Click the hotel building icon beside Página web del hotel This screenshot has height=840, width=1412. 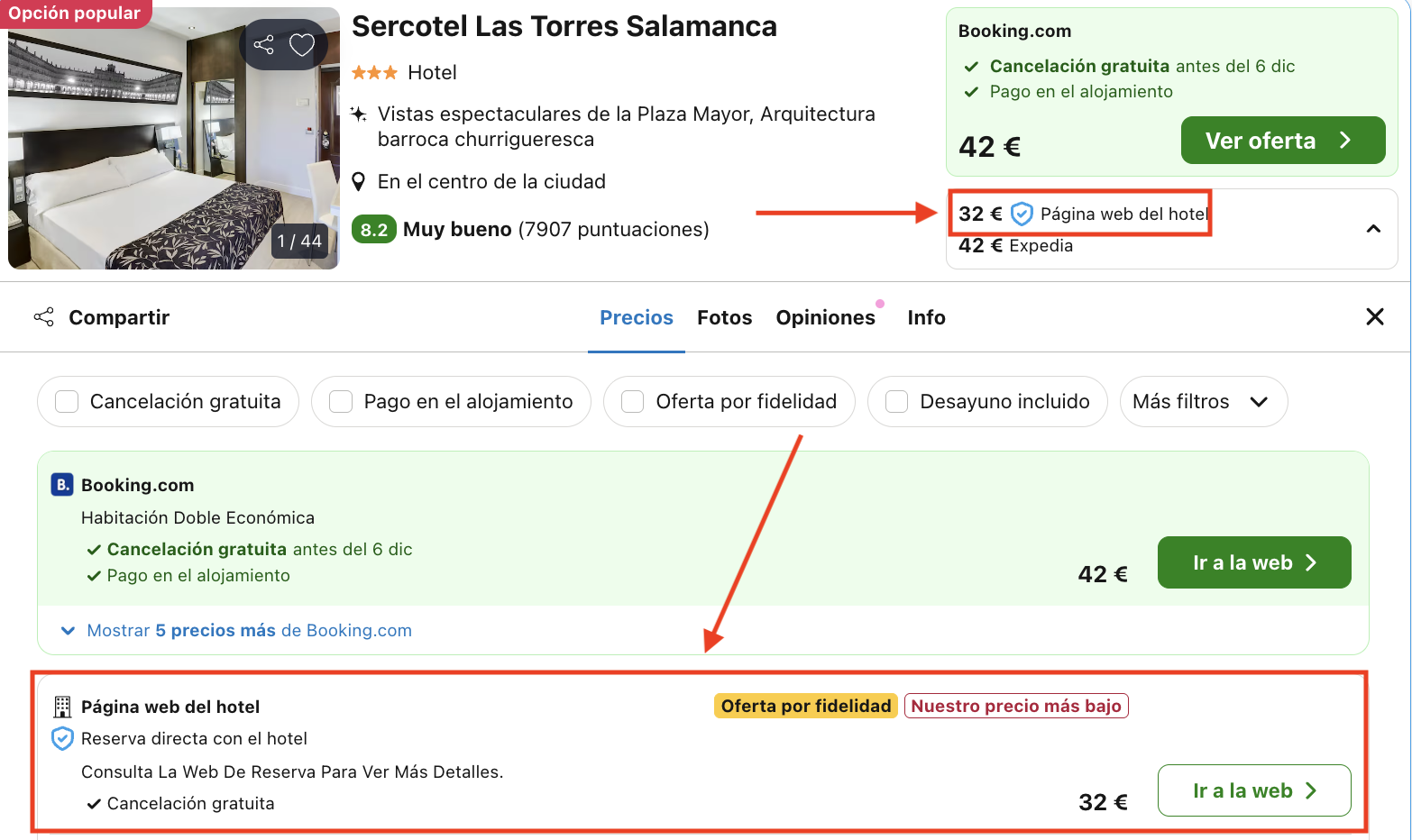pyautogui.click(x=61, y=706)
